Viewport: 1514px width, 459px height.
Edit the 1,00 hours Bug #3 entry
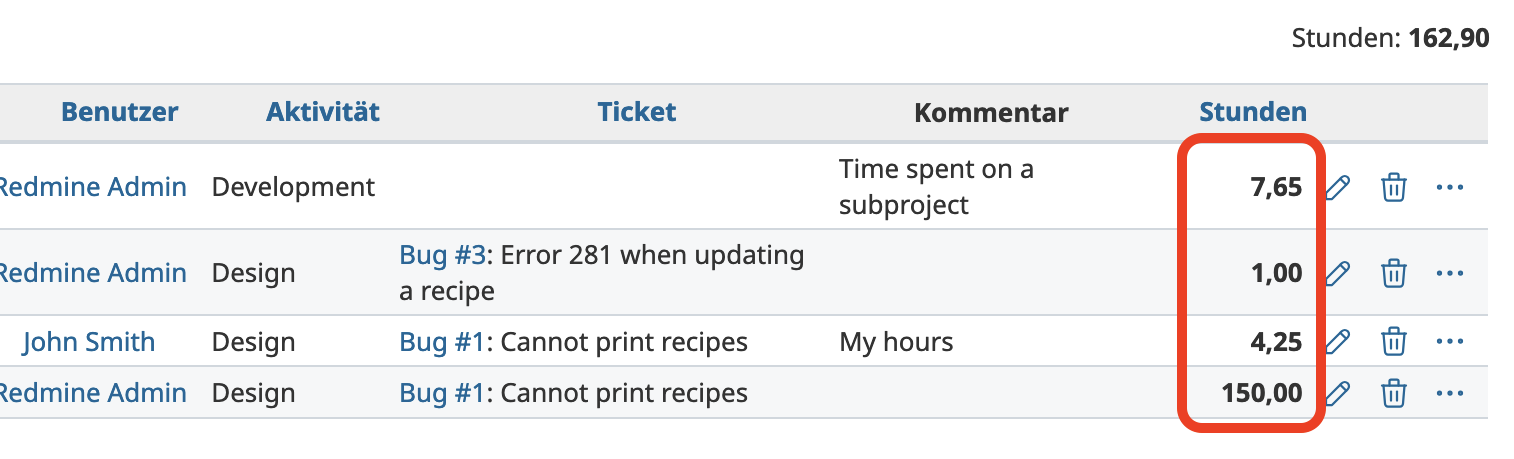(x=1338, y=273)
